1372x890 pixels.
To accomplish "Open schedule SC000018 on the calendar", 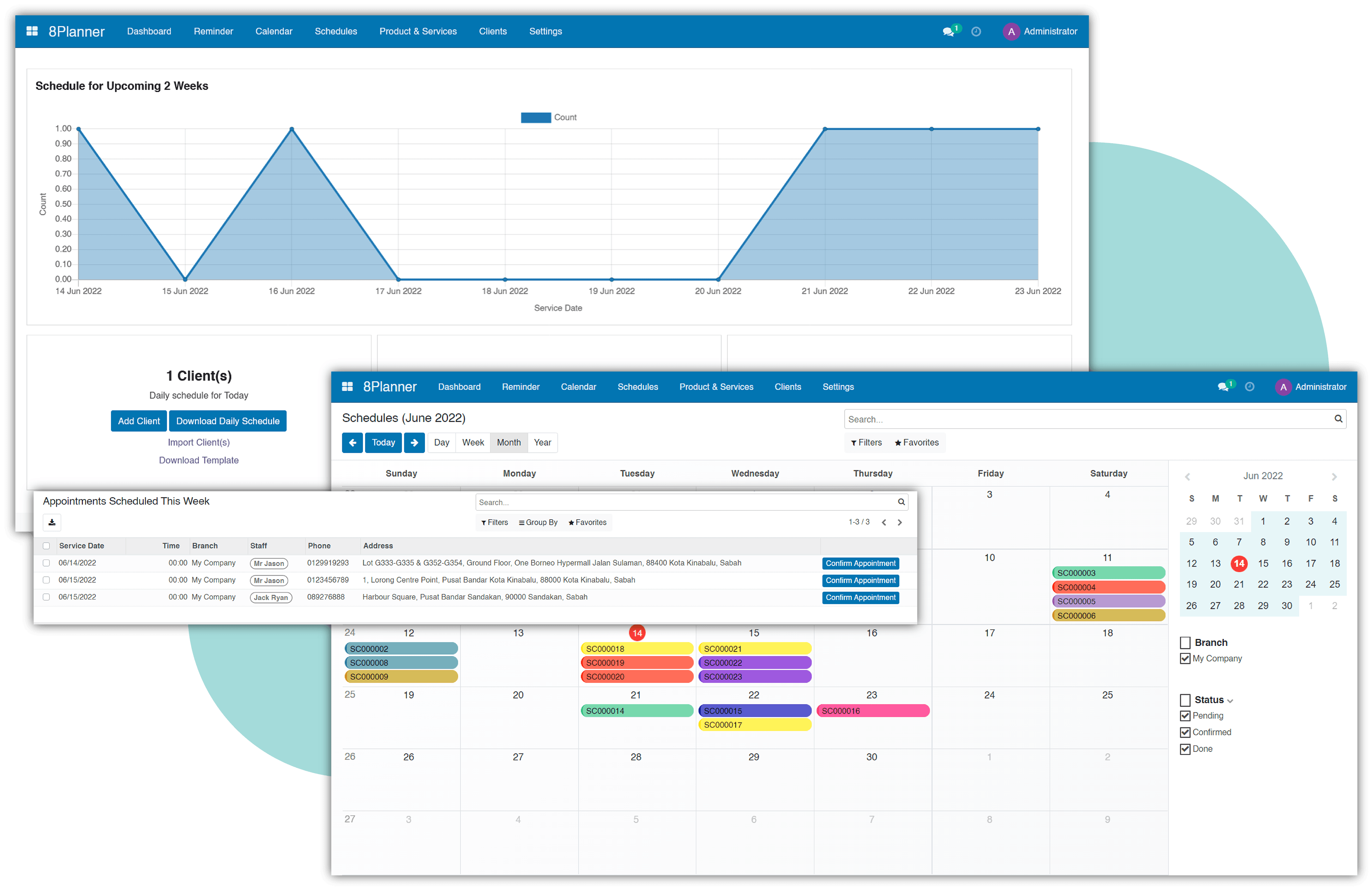I will [x=637, y=648].
